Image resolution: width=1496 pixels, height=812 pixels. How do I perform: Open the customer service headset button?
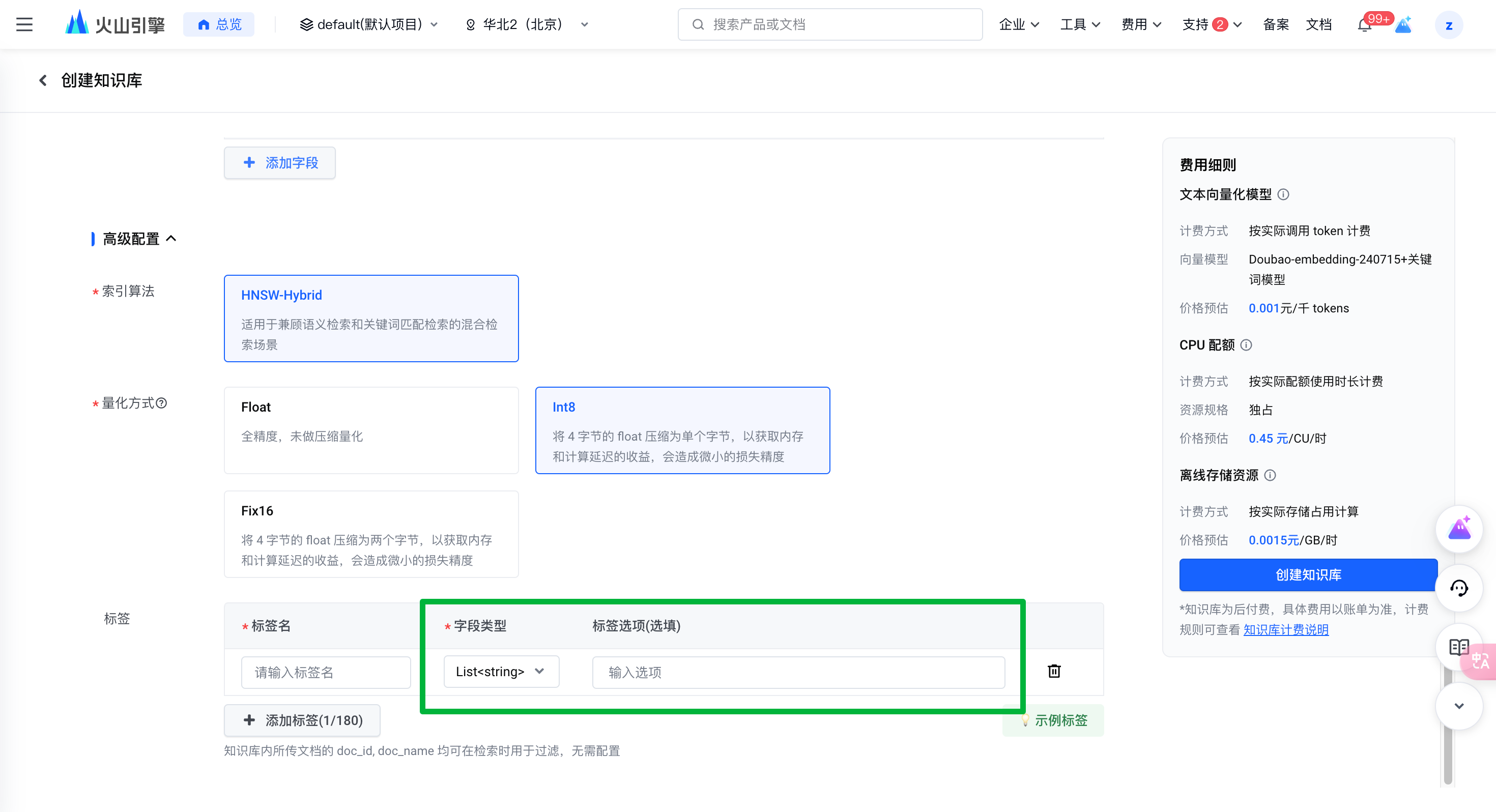(x=1459, y=588)
